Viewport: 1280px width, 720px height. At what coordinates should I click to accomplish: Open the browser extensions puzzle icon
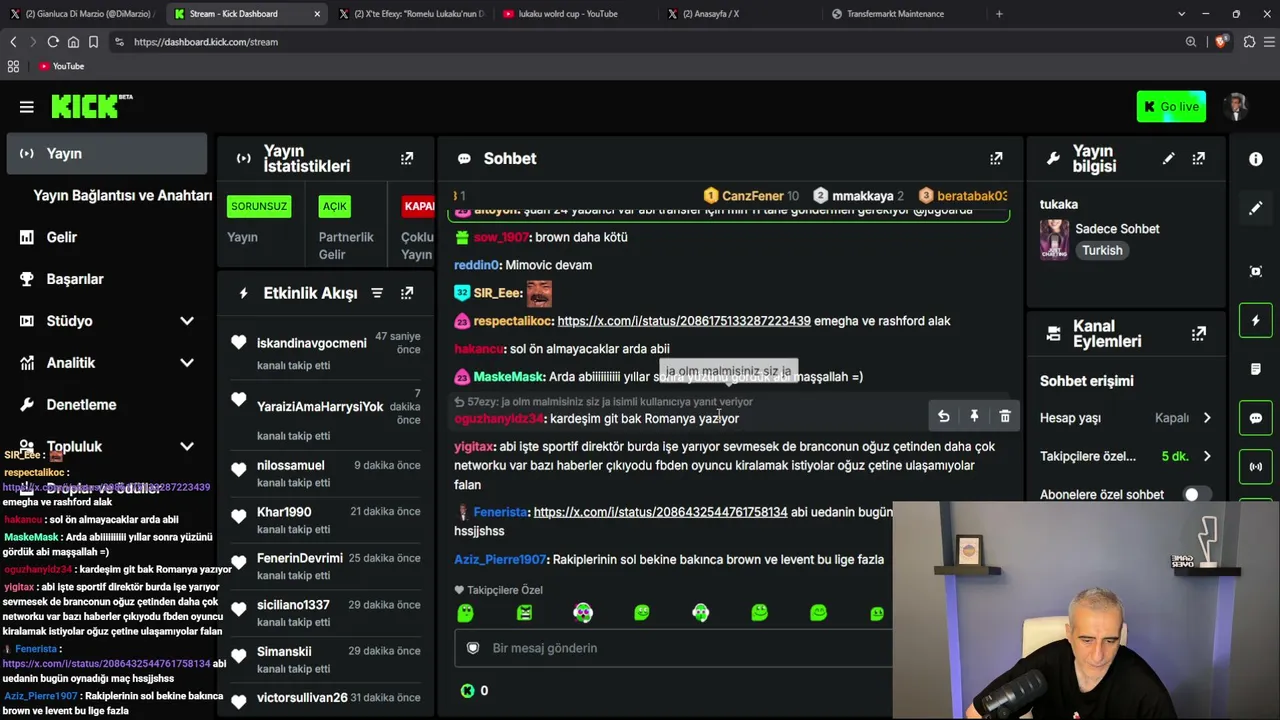[x=1249, y=42]
